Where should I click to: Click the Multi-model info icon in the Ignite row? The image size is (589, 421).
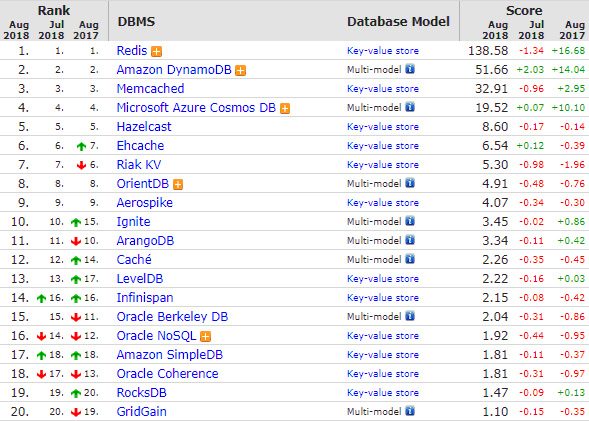click(x=410, y=221)
